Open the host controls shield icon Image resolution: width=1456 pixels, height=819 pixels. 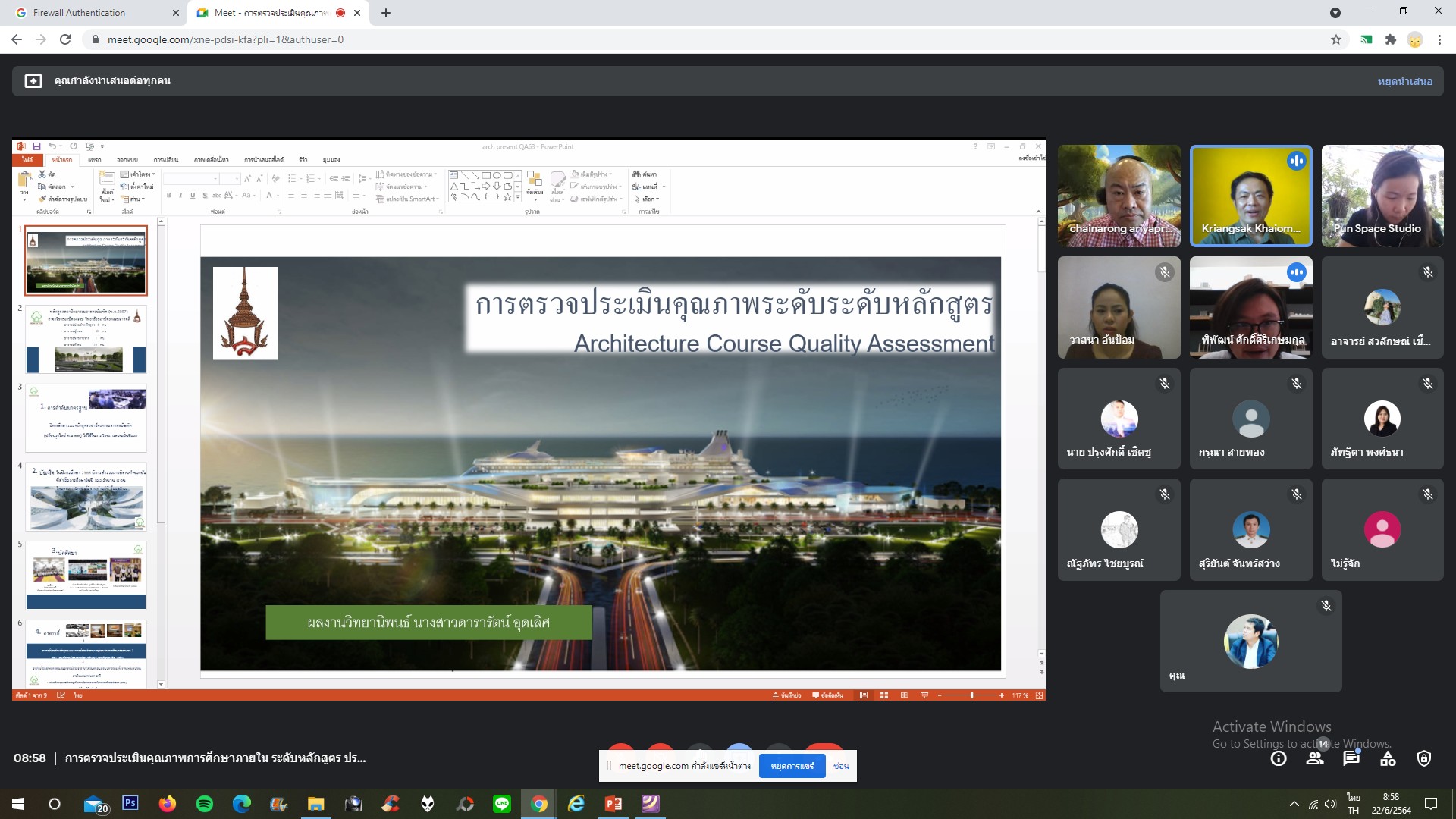[x=1424, y=758]
